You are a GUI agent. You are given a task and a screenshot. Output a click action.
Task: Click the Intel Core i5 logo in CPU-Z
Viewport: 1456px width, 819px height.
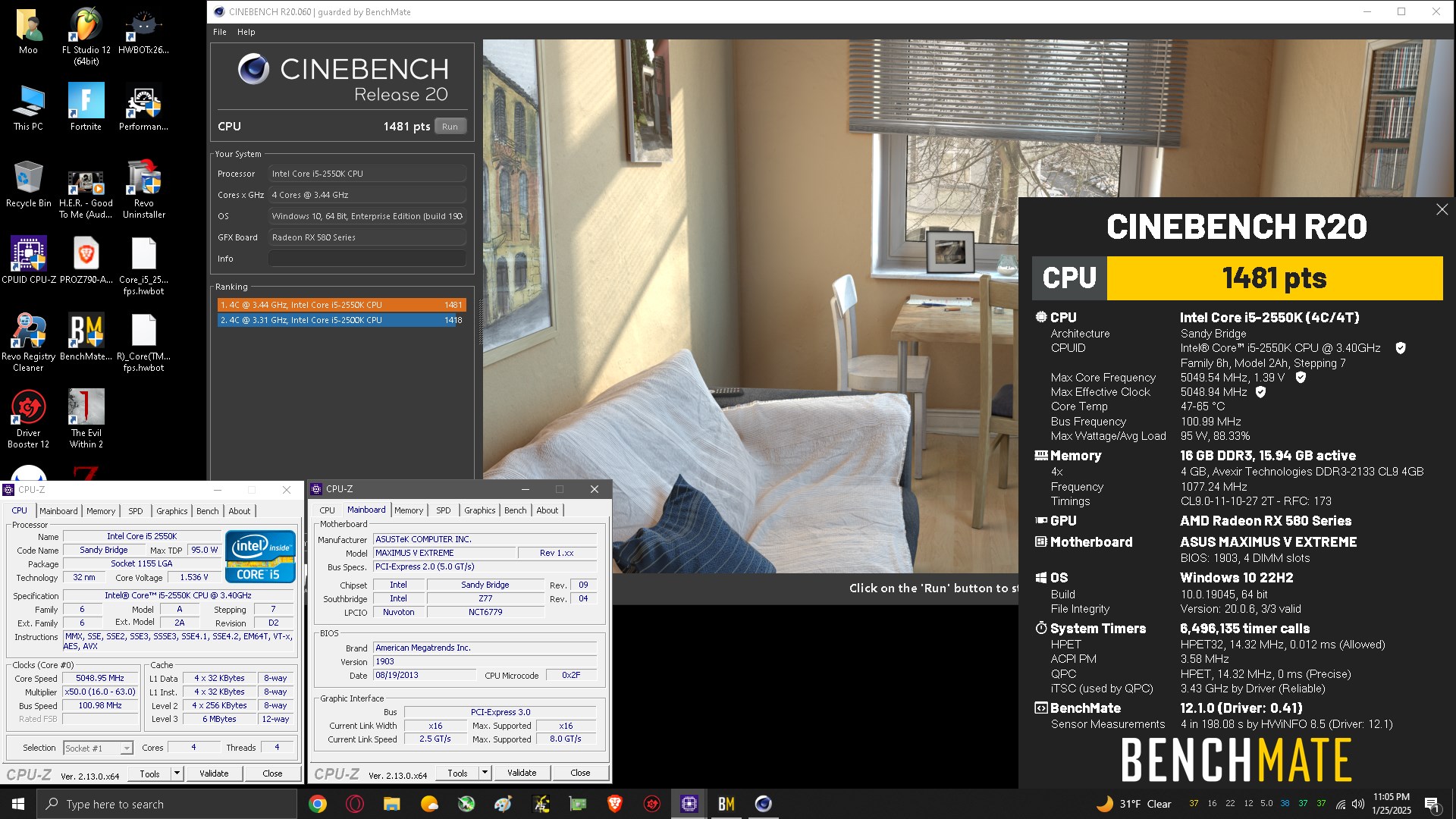(x=260, y=557)
